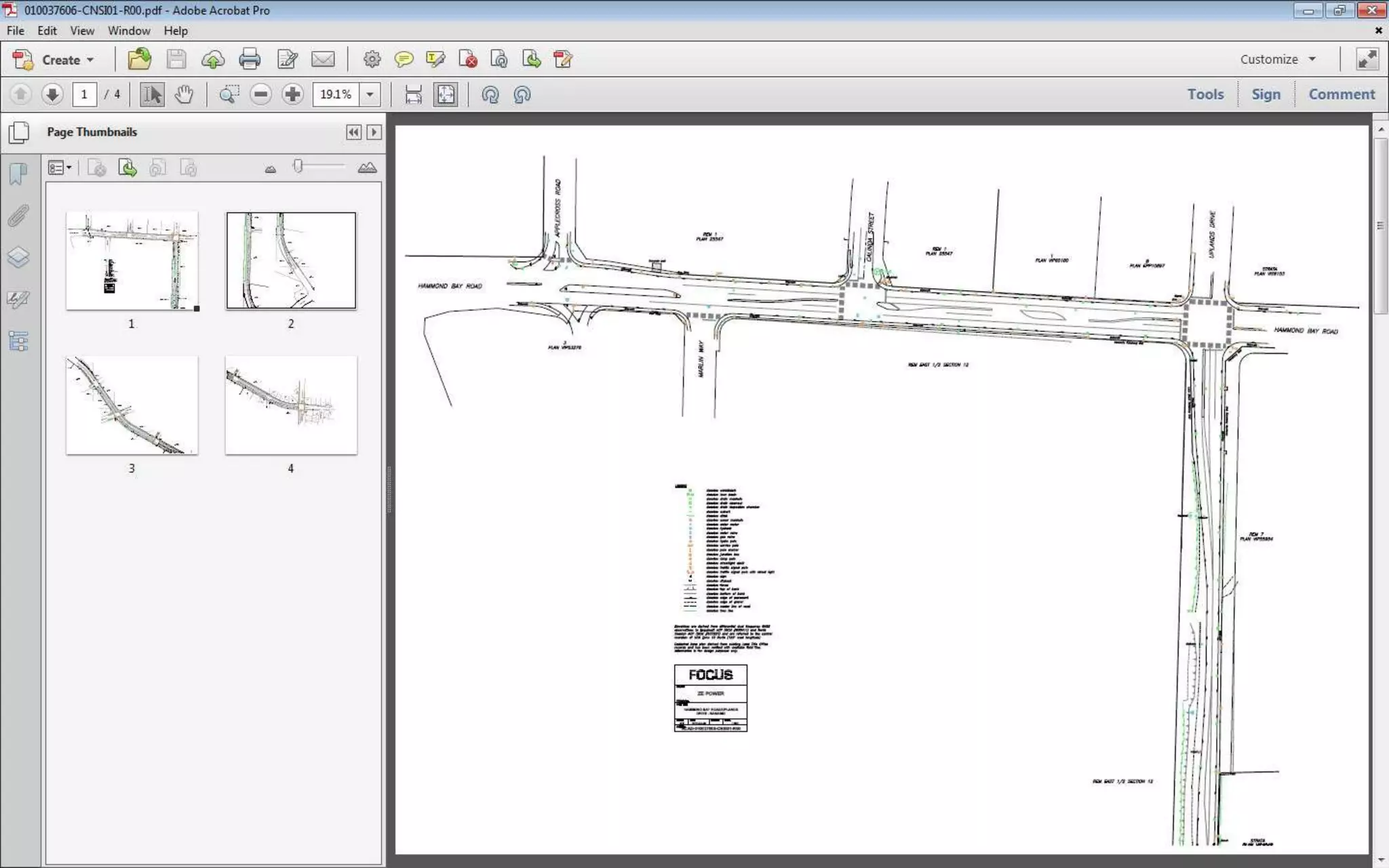Open the Window menu
Viewport: 1389px width, 868px height.
point(128,31)
